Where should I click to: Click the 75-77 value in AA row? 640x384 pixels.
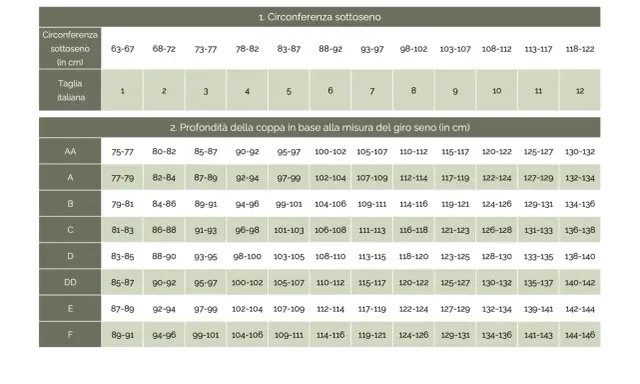(x=122, y=151)
